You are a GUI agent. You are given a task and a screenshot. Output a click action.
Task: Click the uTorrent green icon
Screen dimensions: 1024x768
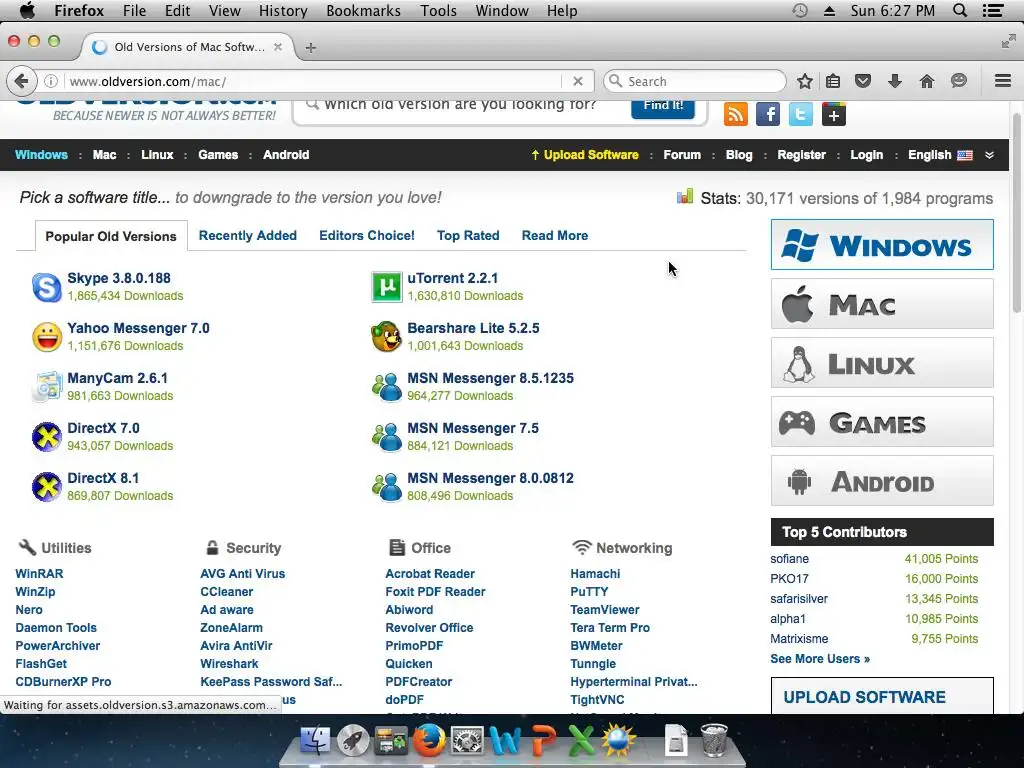[387, 287]
